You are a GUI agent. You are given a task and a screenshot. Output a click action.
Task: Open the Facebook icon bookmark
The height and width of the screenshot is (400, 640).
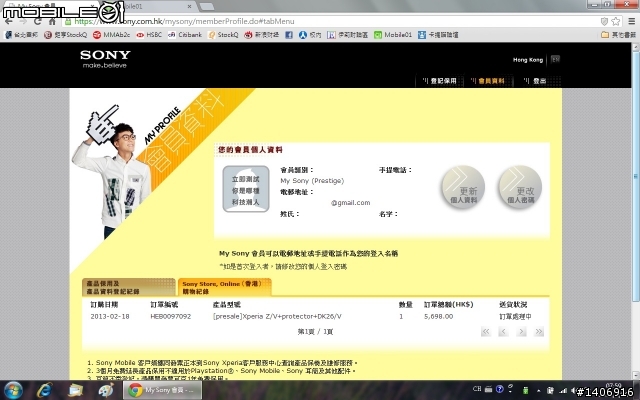click(289, 35)
